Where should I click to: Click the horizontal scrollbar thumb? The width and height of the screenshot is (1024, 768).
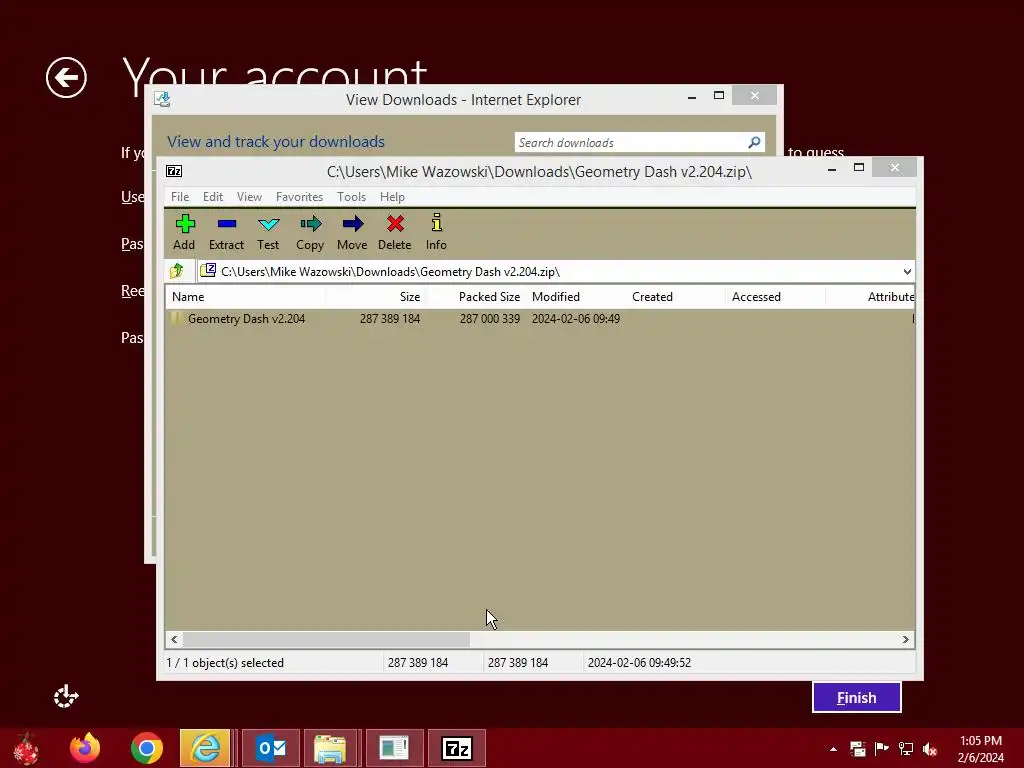click(327, 639)
